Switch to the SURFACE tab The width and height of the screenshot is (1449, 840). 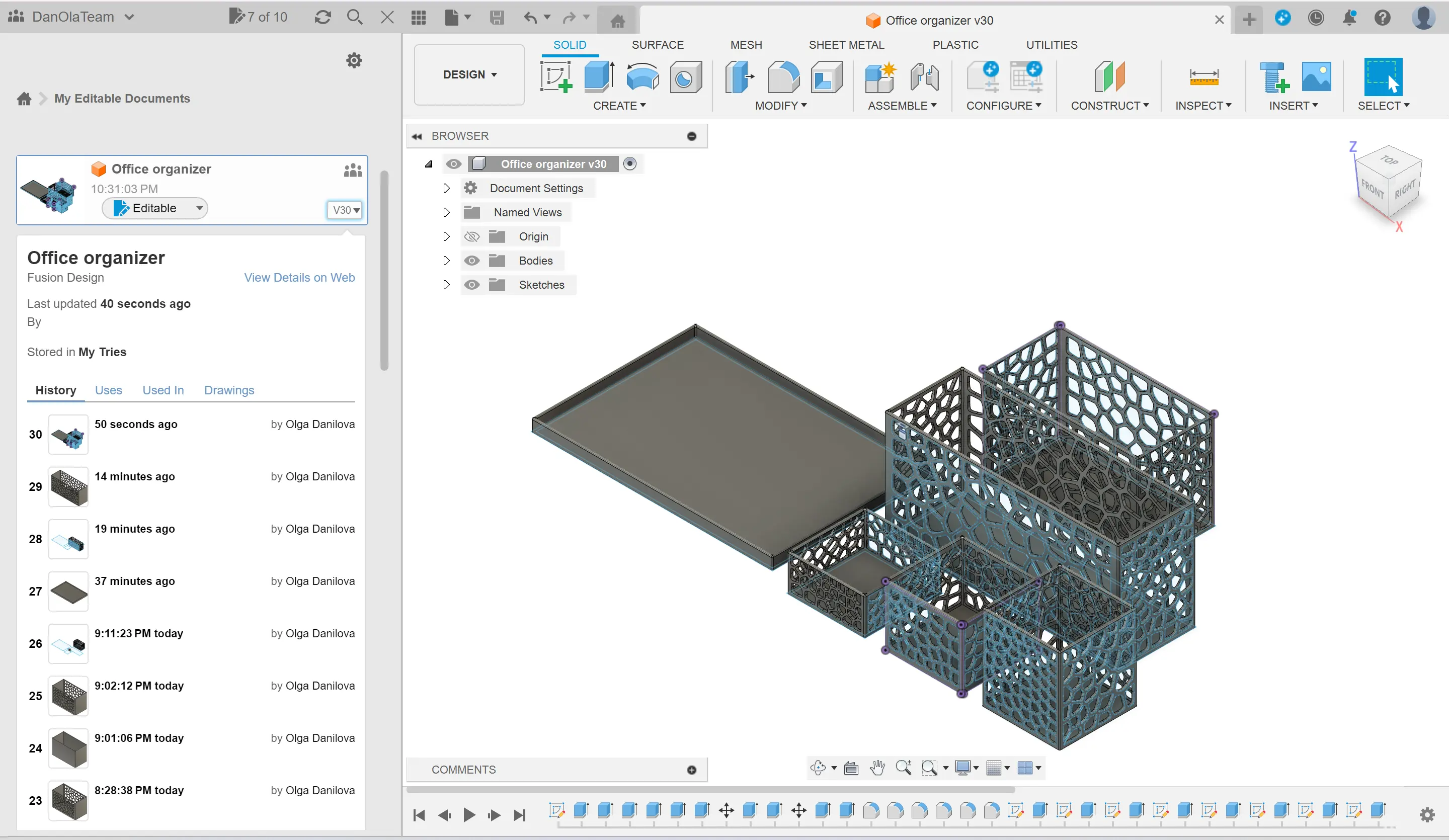tap(657, 45)
